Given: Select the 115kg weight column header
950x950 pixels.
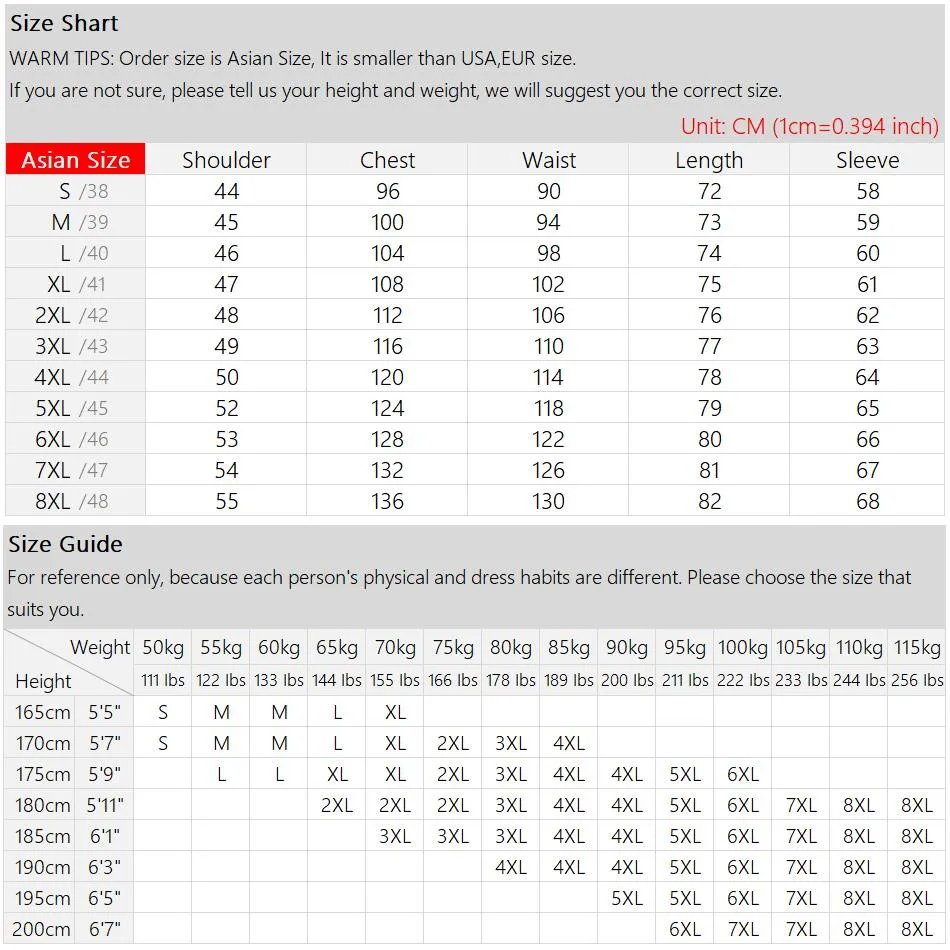Looking at the screenshot, I should pos(917,647).
